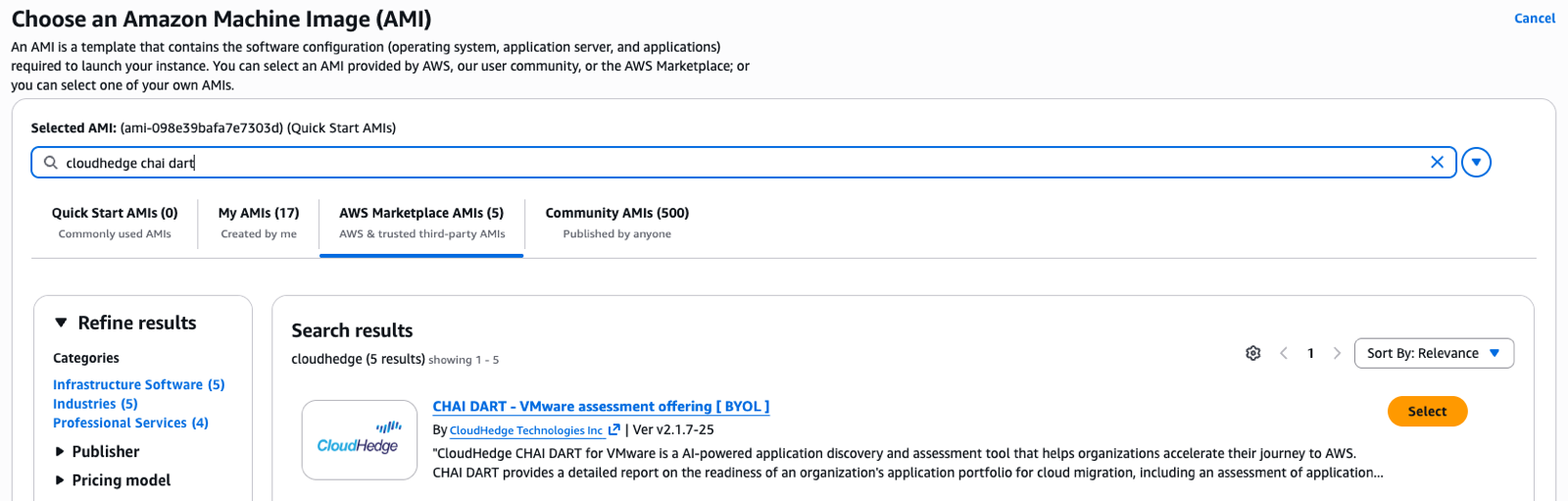Filter by Industries category
The image size is (1568, 501).
coord(95,404)
